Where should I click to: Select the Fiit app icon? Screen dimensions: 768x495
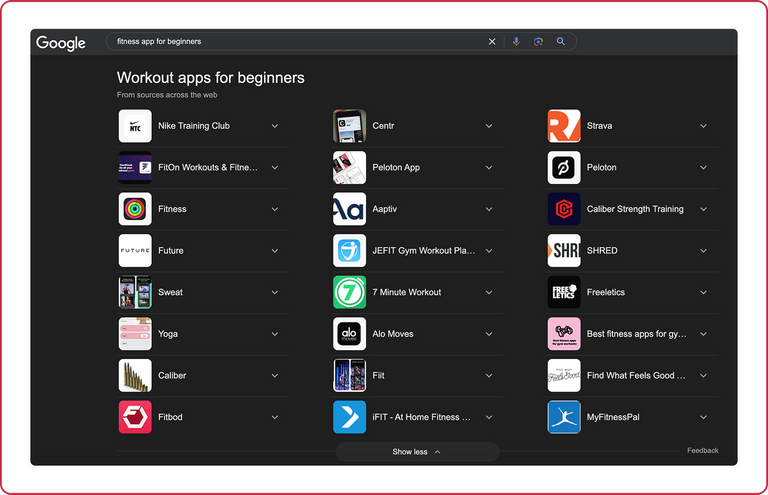350,376
